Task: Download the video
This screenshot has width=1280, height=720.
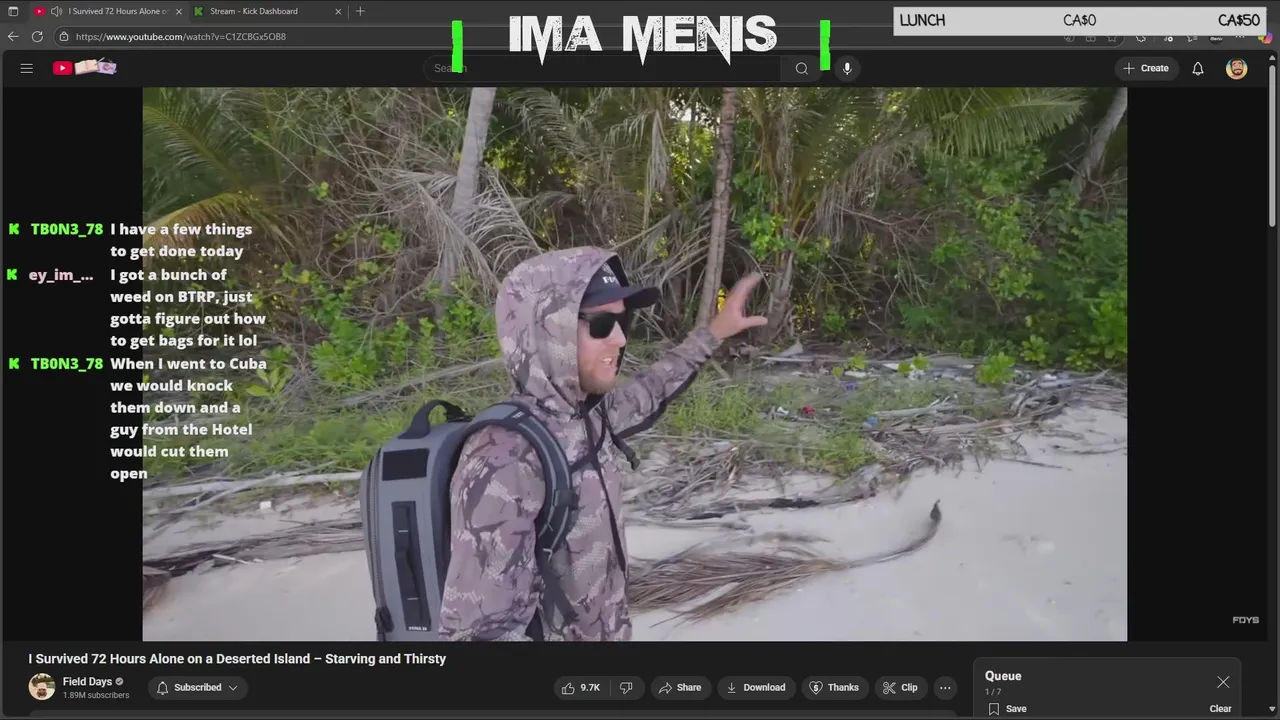Action: tap(756, 687)
